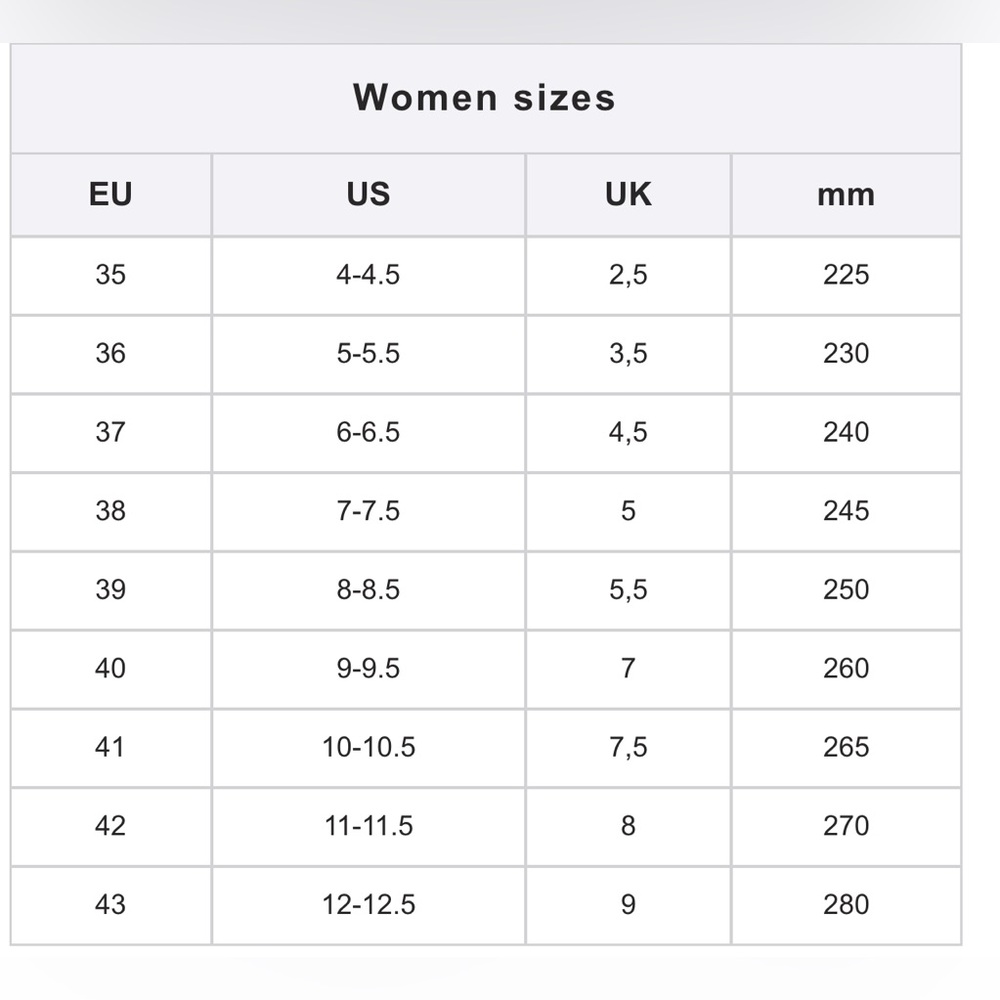This screenshot has height=1000, width=1000.
Task: Select US size 10-10.5 cell
Action: 368,747
